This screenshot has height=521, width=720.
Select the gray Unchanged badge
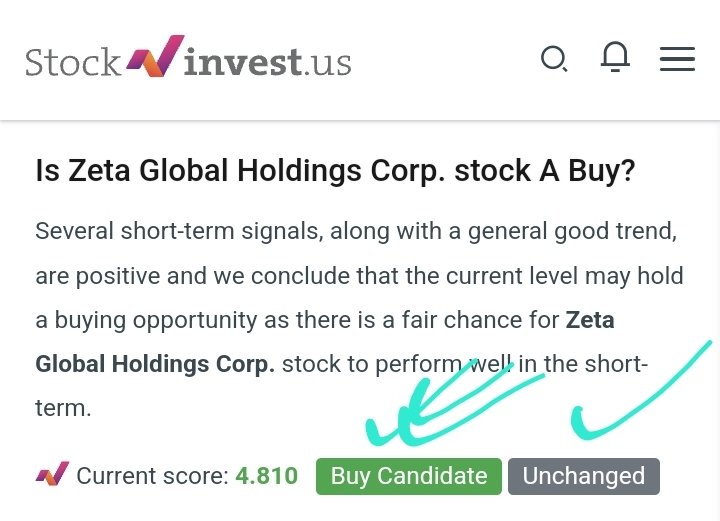pyautogui.click(x=584, y=476)
